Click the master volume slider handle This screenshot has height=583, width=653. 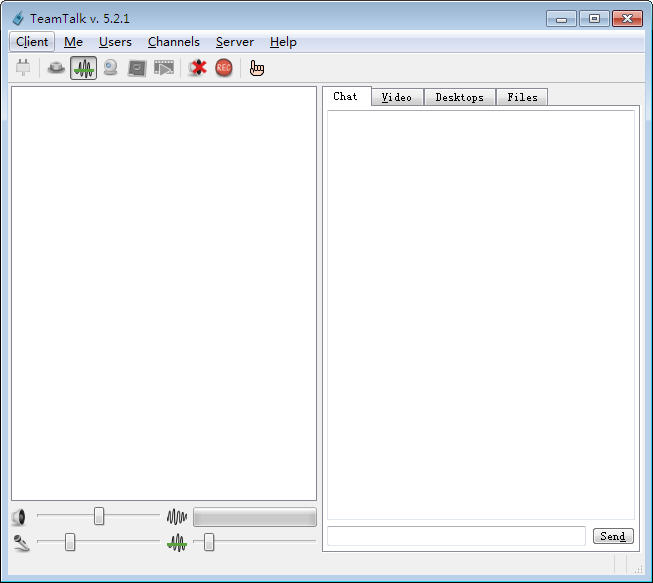pyautogui.click(x=99, y=516)
